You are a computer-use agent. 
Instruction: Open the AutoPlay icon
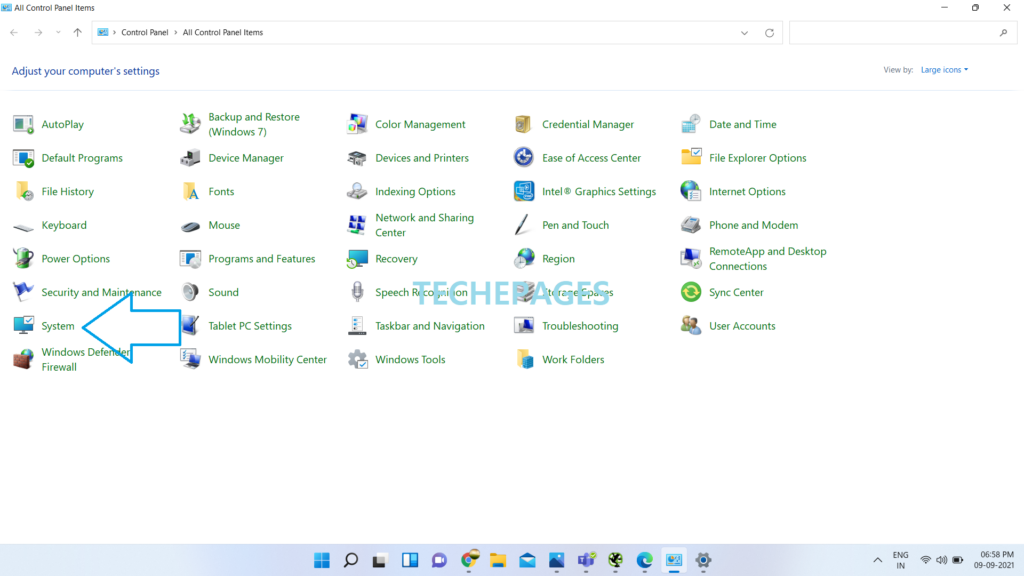pos(24,124)
